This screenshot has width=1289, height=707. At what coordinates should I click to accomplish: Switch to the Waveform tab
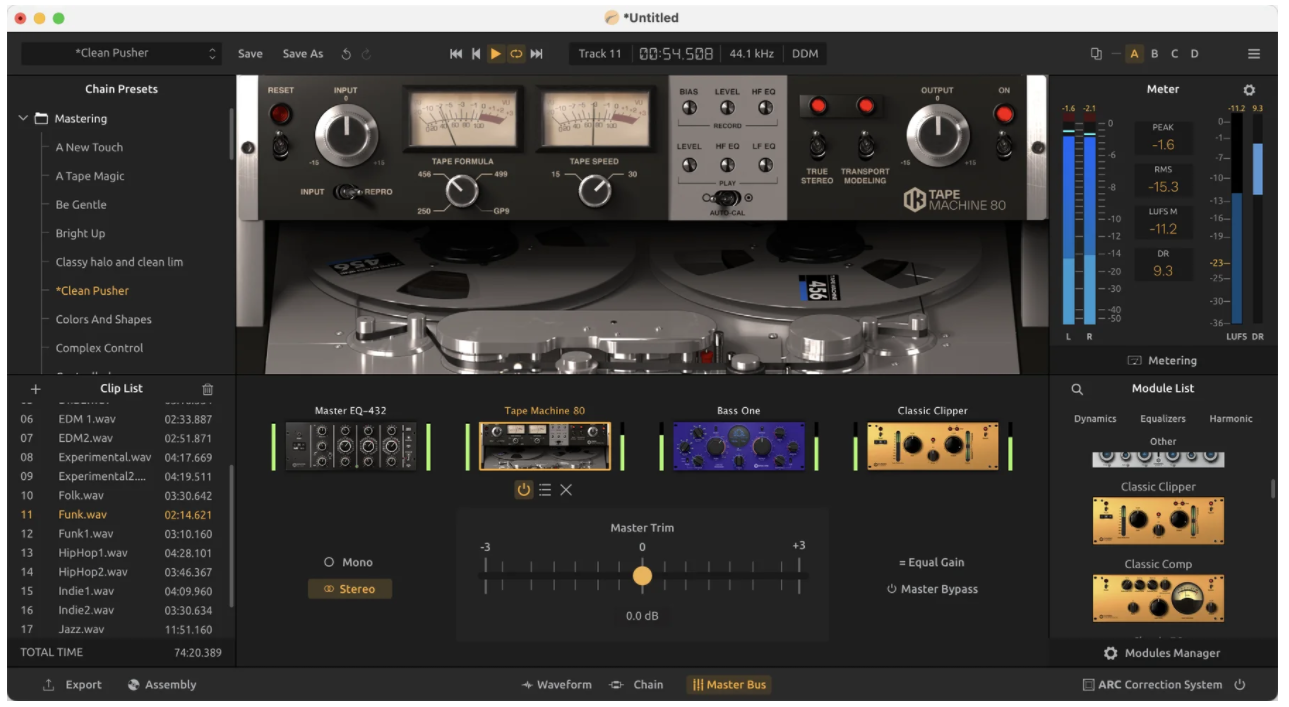pyautogui.click(x=556, y=685)
